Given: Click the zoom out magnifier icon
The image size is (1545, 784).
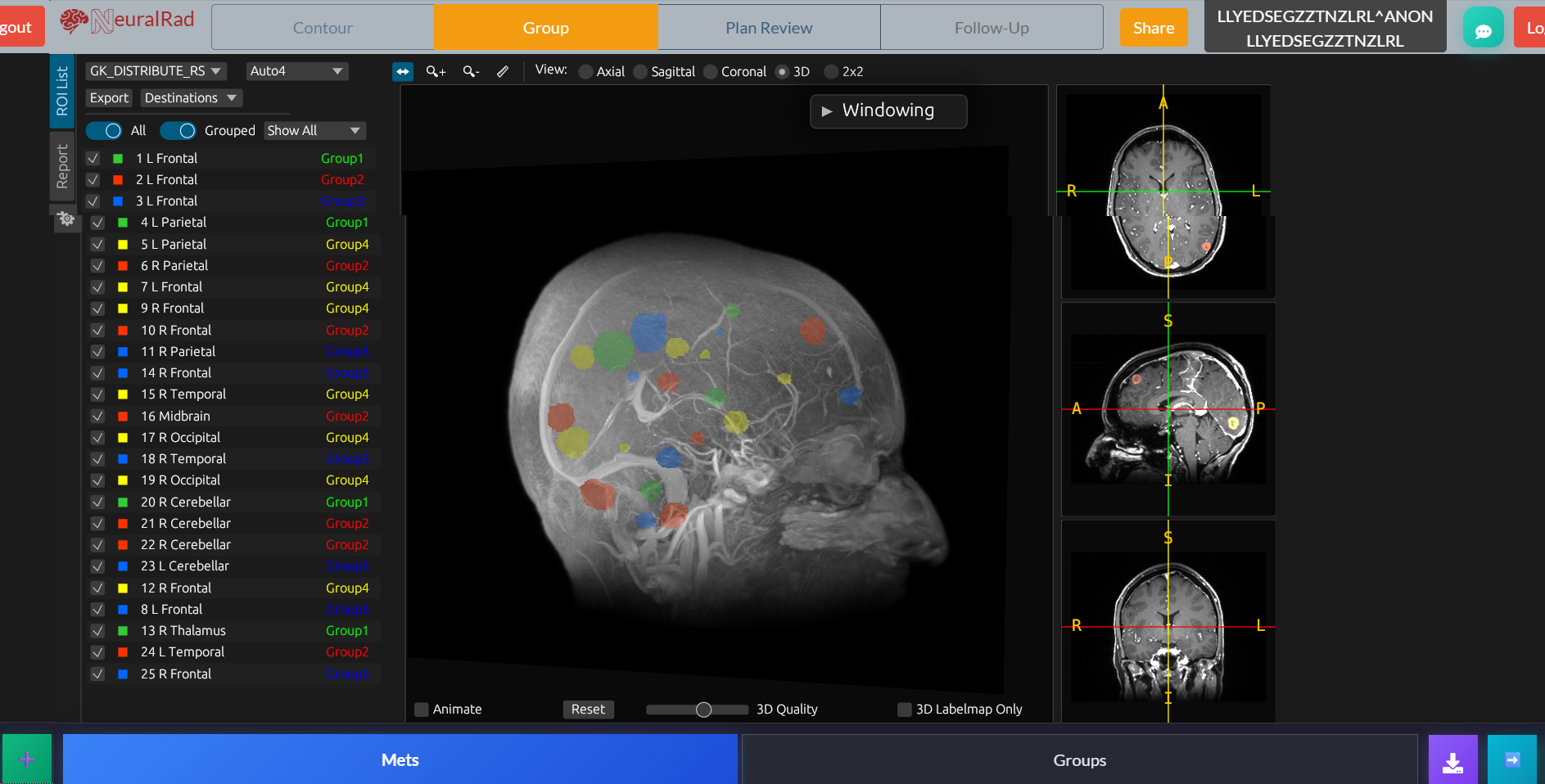Looking at the screenshot, I should [x=471, y=72].
